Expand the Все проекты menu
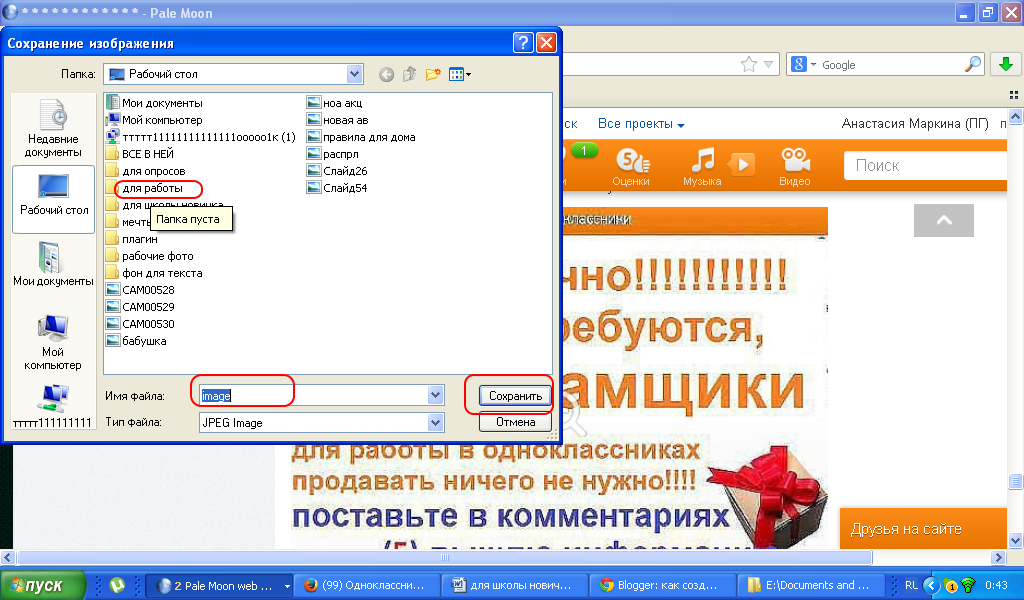Viewport: 1024px width, 600px height. coord(641,124)
